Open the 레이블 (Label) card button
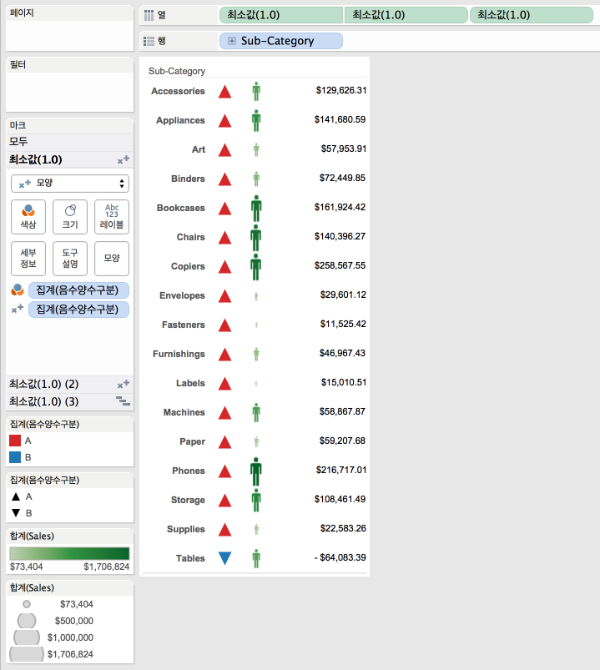 112,218
